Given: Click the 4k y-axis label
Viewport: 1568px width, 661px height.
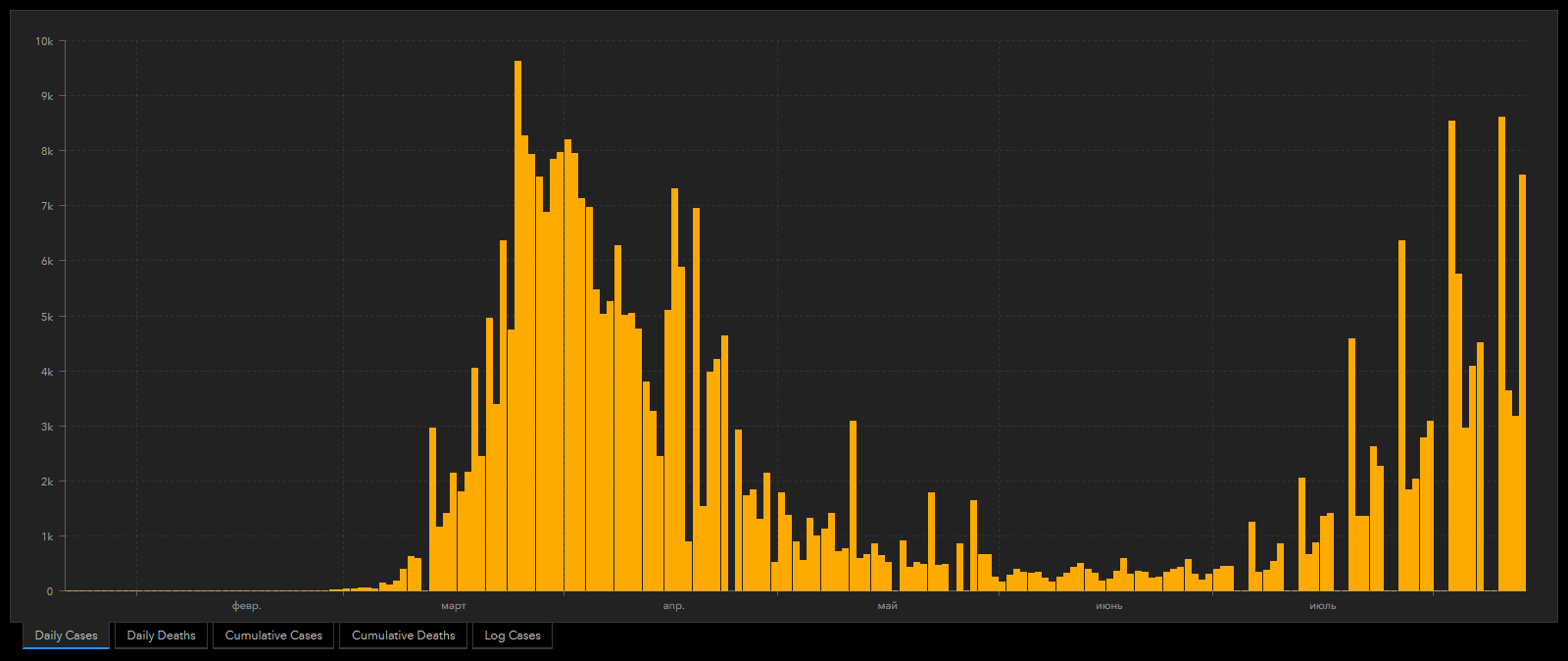Looking at the screenshot, I should [47, 372].
